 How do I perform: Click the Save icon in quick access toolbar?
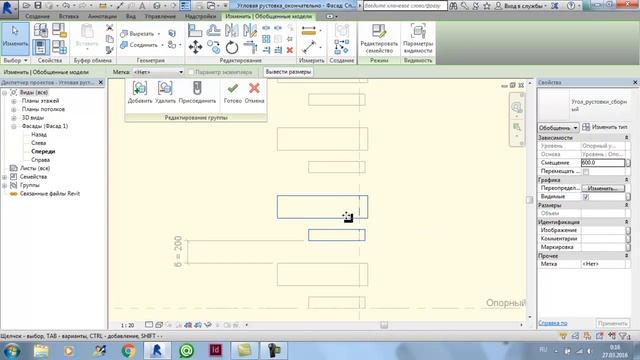38,6
